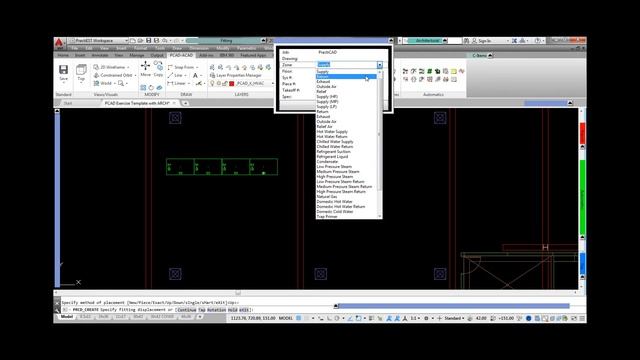Click Continue option in command line
This screenshot has width=640, height=360.
(x=187, y=310)
